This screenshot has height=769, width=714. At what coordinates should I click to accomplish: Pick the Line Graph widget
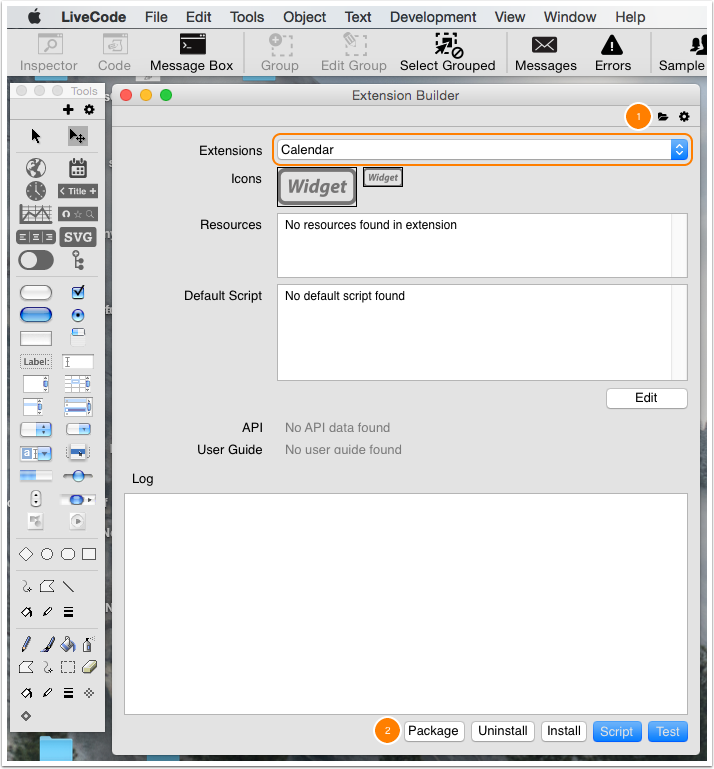pos(36,214)
